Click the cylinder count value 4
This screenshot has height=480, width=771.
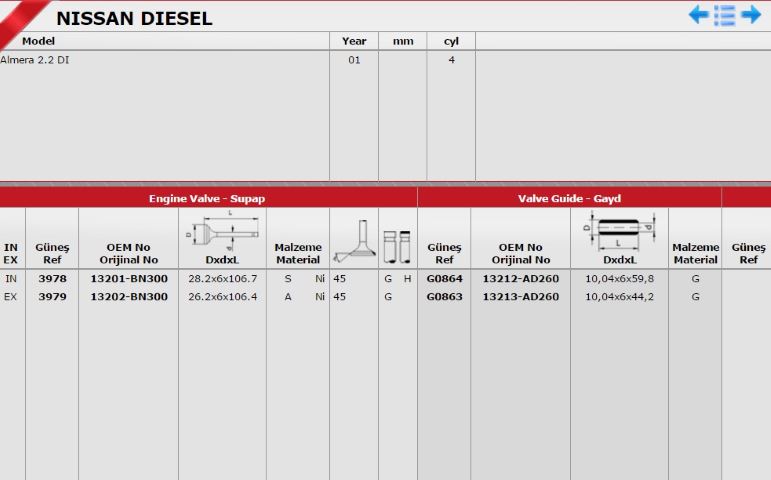451,60
